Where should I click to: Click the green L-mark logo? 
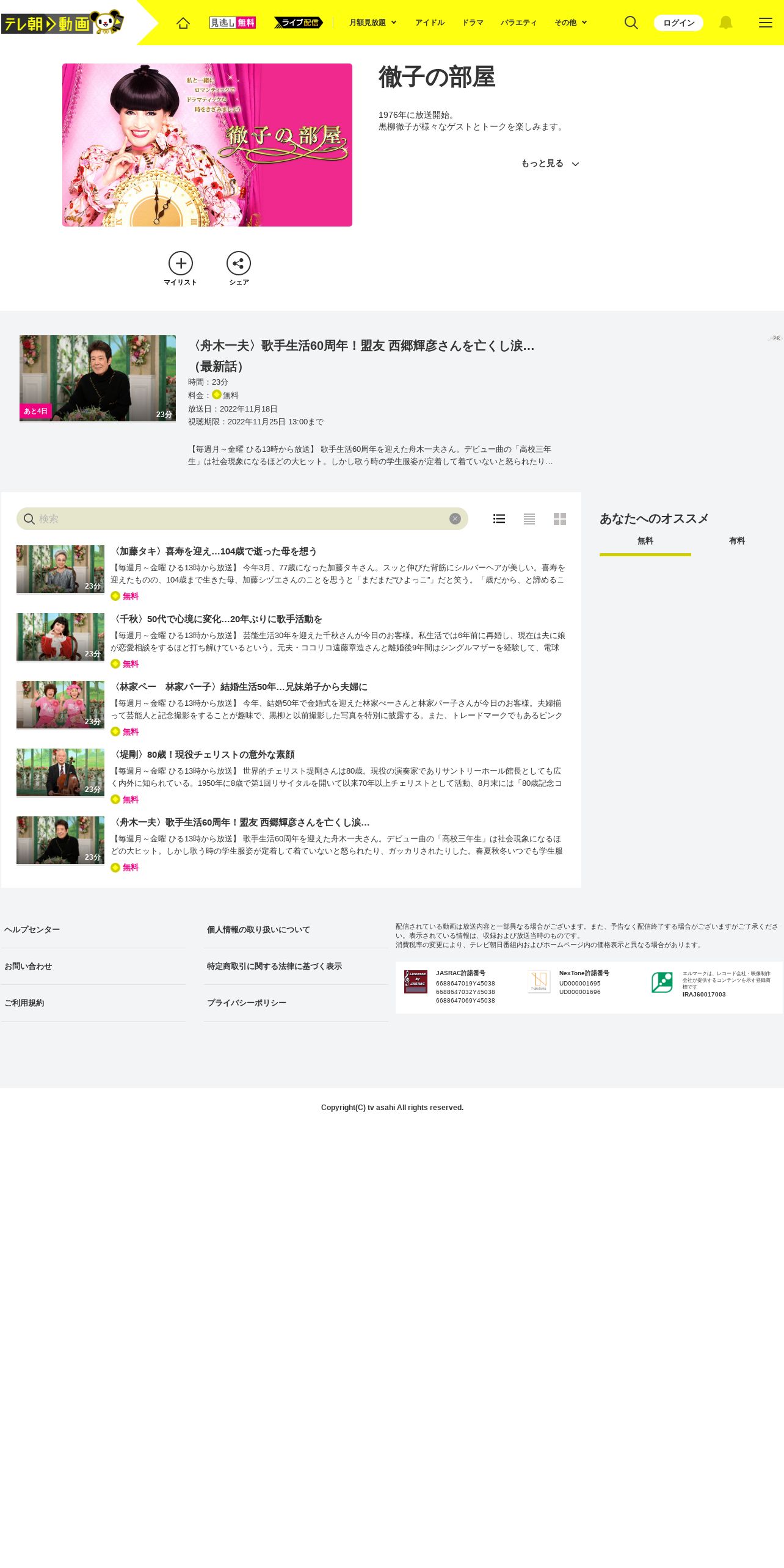[x=662, y=982]
